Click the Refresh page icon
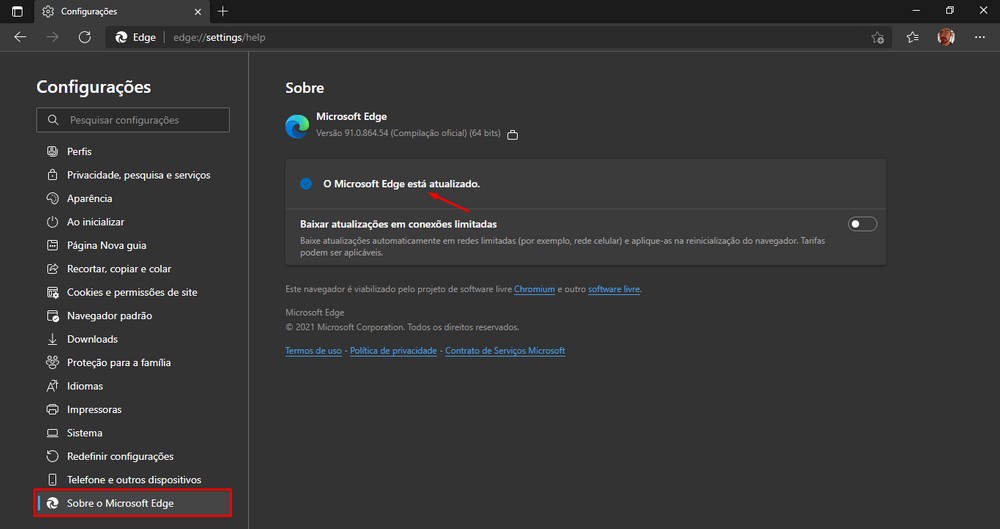 pos(85,37)
